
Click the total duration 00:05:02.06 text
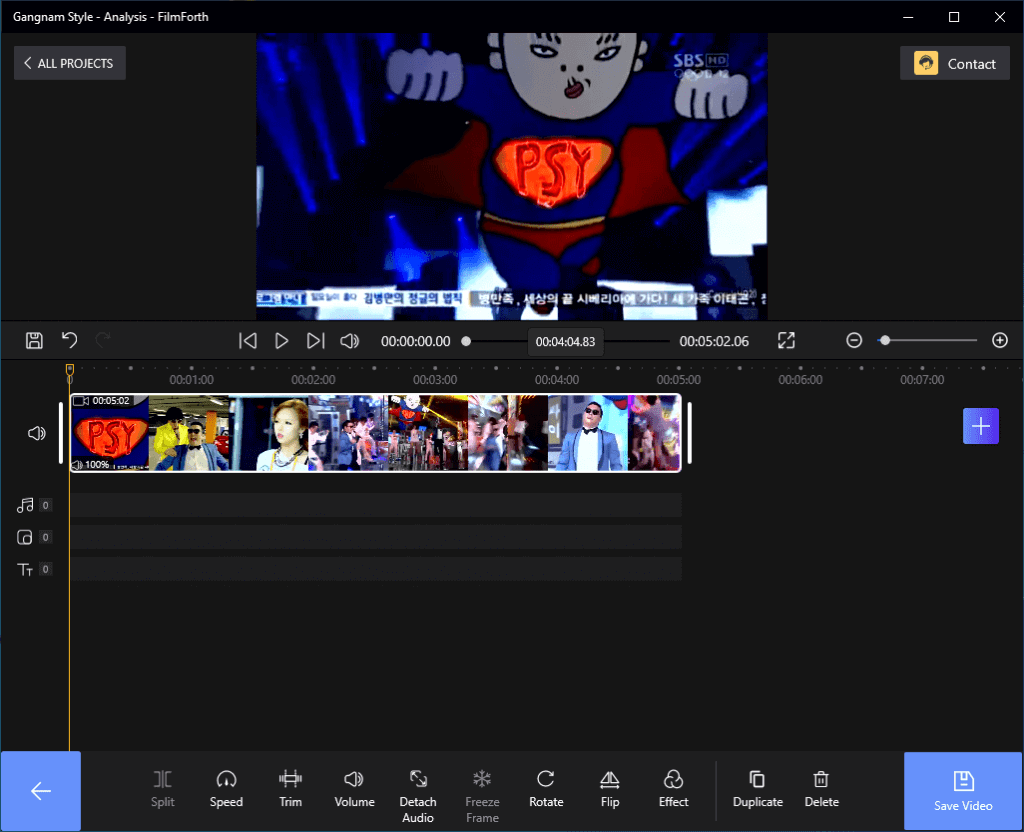point(714,341)
